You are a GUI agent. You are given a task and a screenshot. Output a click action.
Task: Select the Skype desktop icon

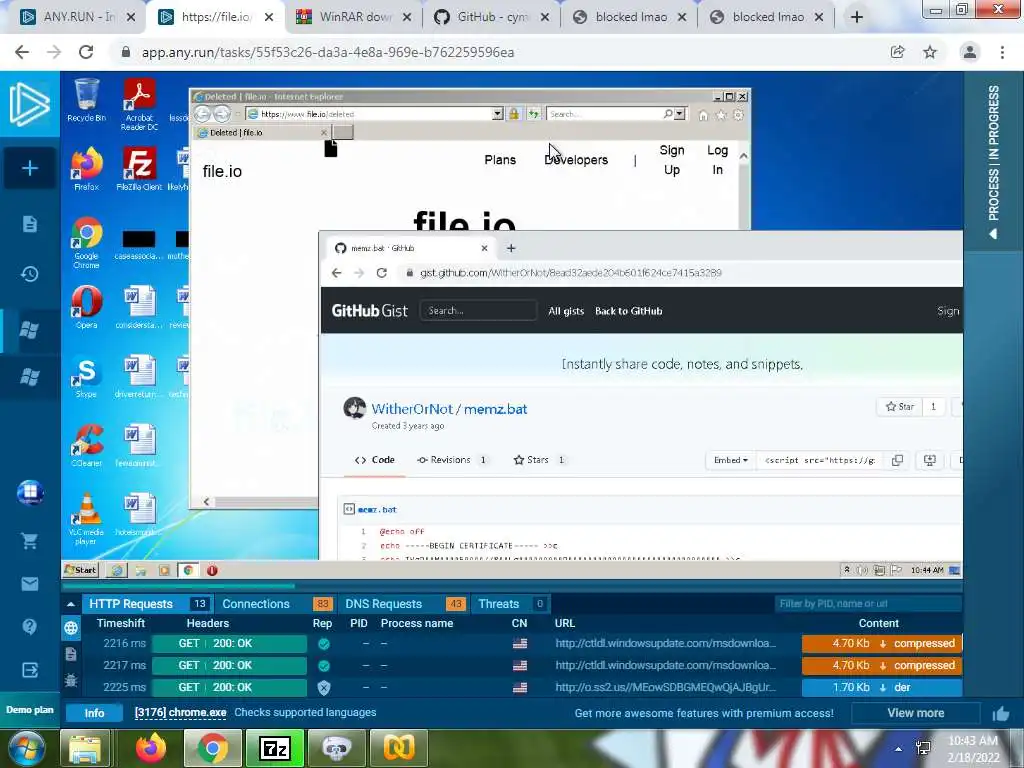[x=86, y=377]
